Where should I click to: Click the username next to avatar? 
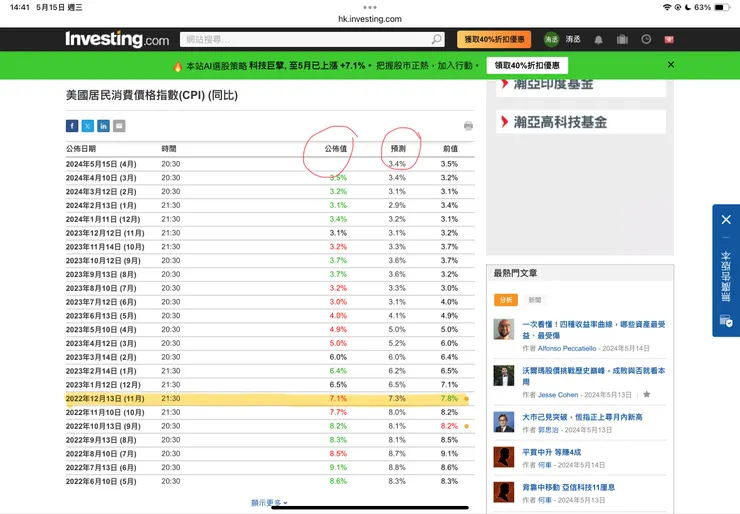[x=573, y=39]
